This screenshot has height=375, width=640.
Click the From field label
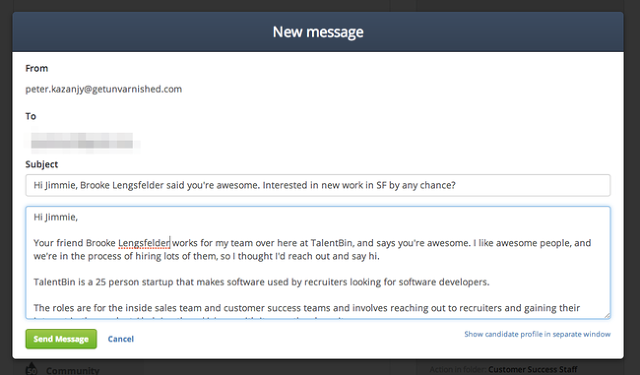point(37,68)
